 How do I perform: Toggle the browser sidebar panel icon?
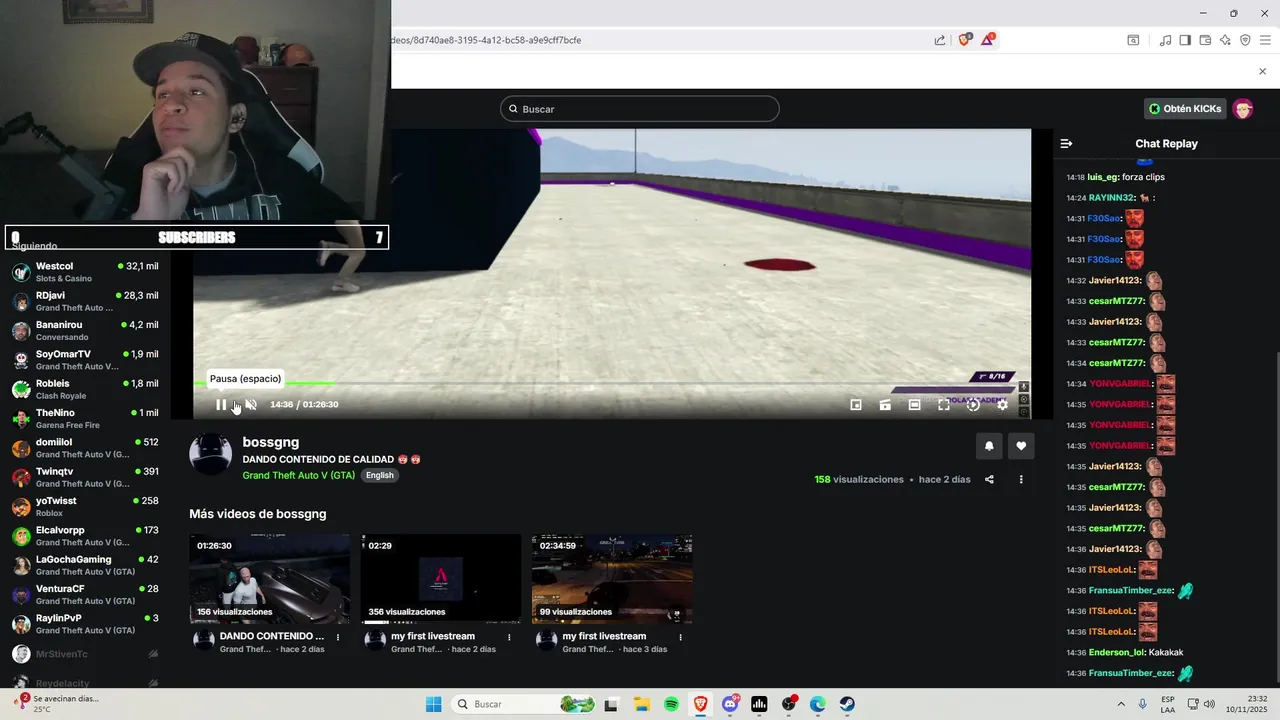tap(1185, 40)
